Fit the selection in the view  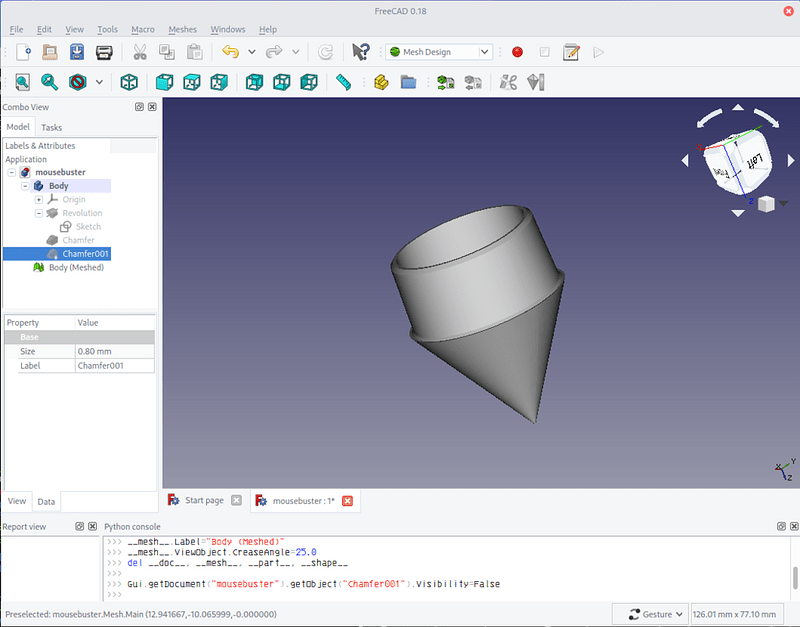49,82
